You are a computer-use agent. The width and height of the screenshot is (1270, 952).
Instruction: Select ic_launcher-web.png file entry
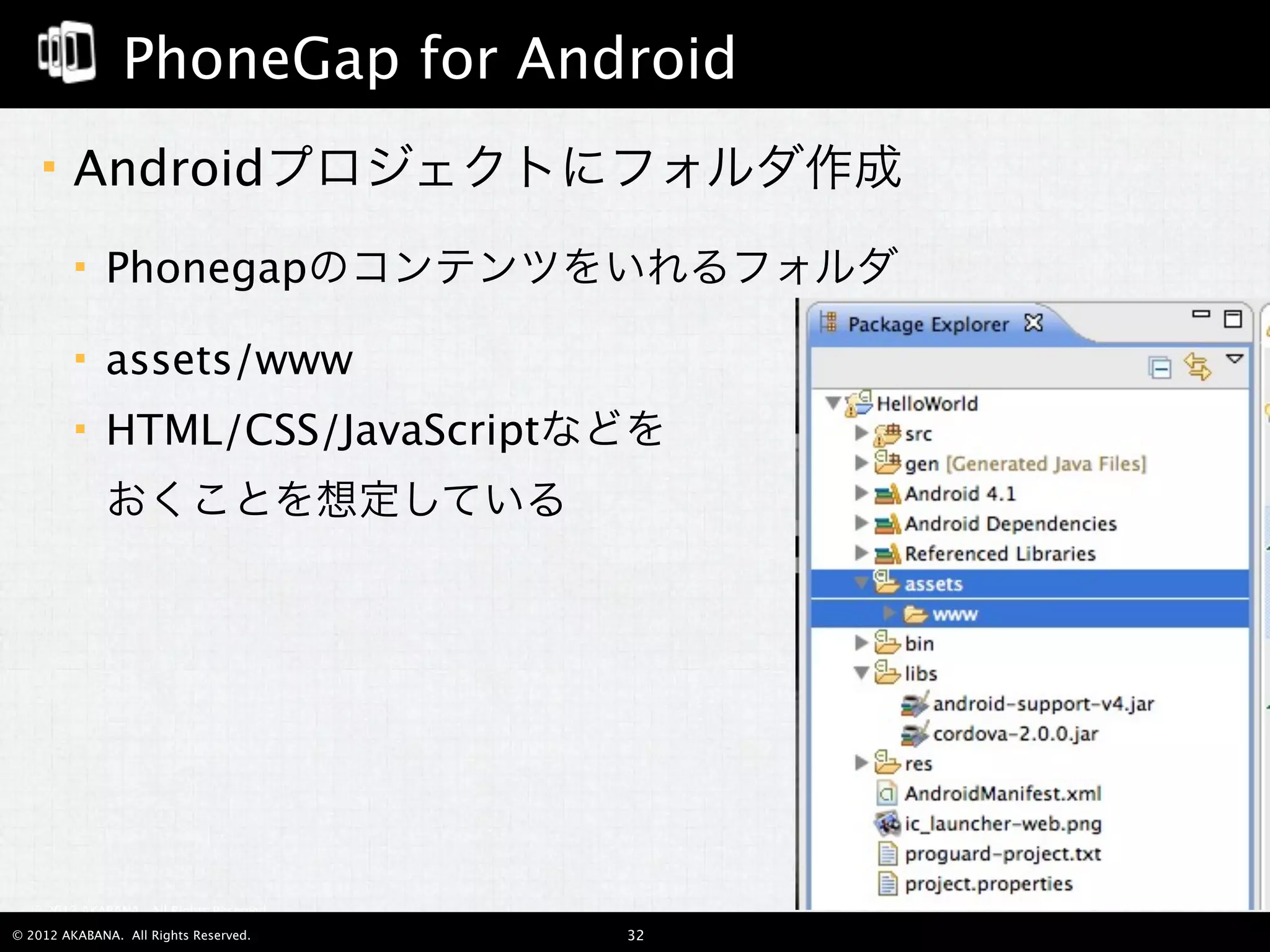pos(1003,824)
